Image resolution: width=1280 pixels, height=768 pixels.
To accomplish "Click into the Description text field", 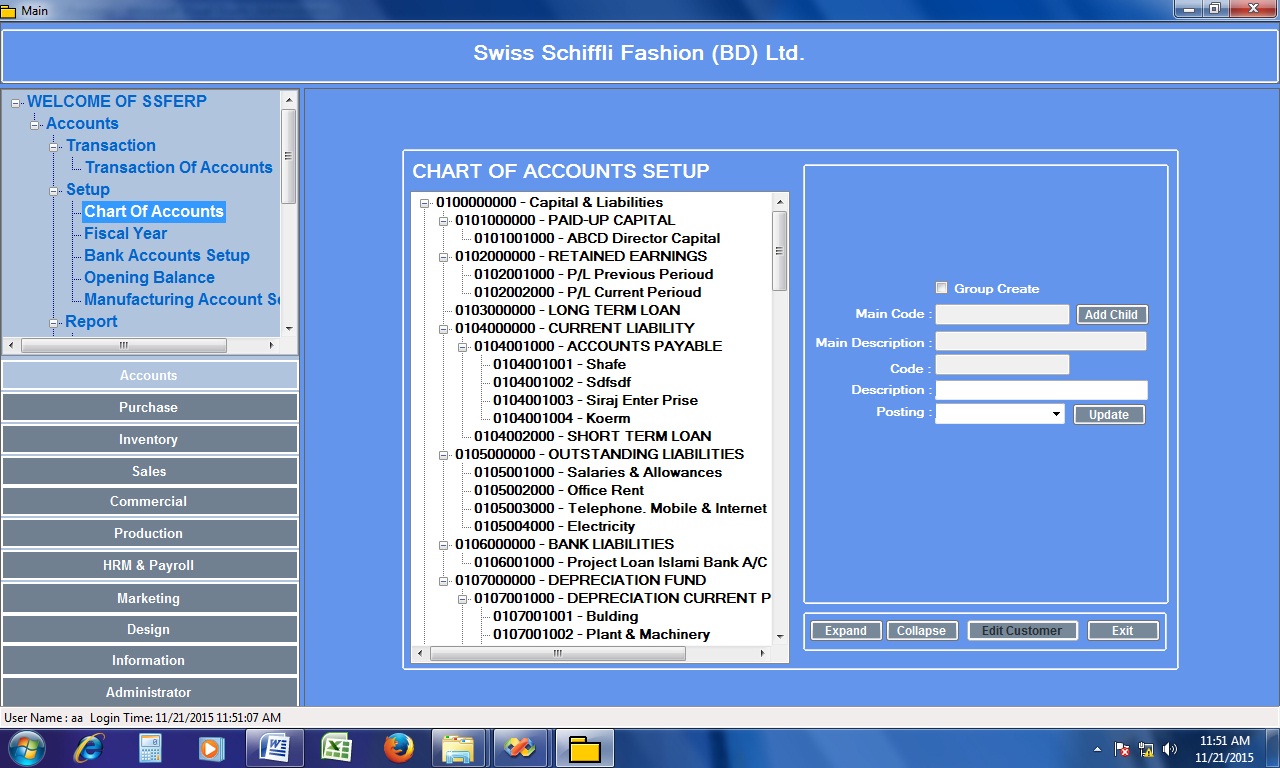I will (x=1040, y=390).
